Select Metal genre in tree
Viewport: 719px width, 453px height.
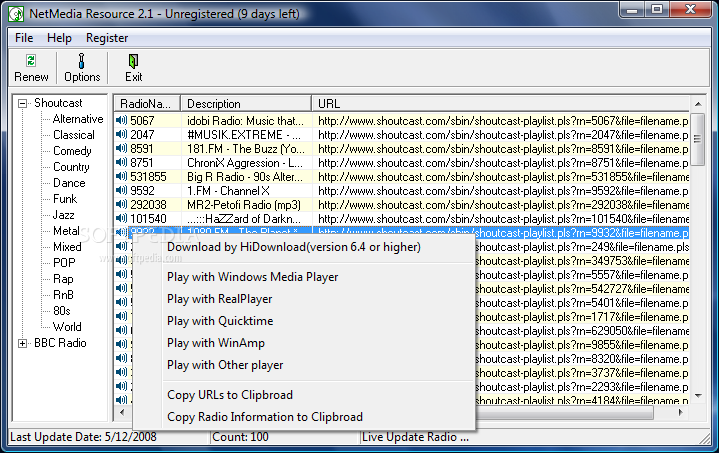[x=66, y=231]
